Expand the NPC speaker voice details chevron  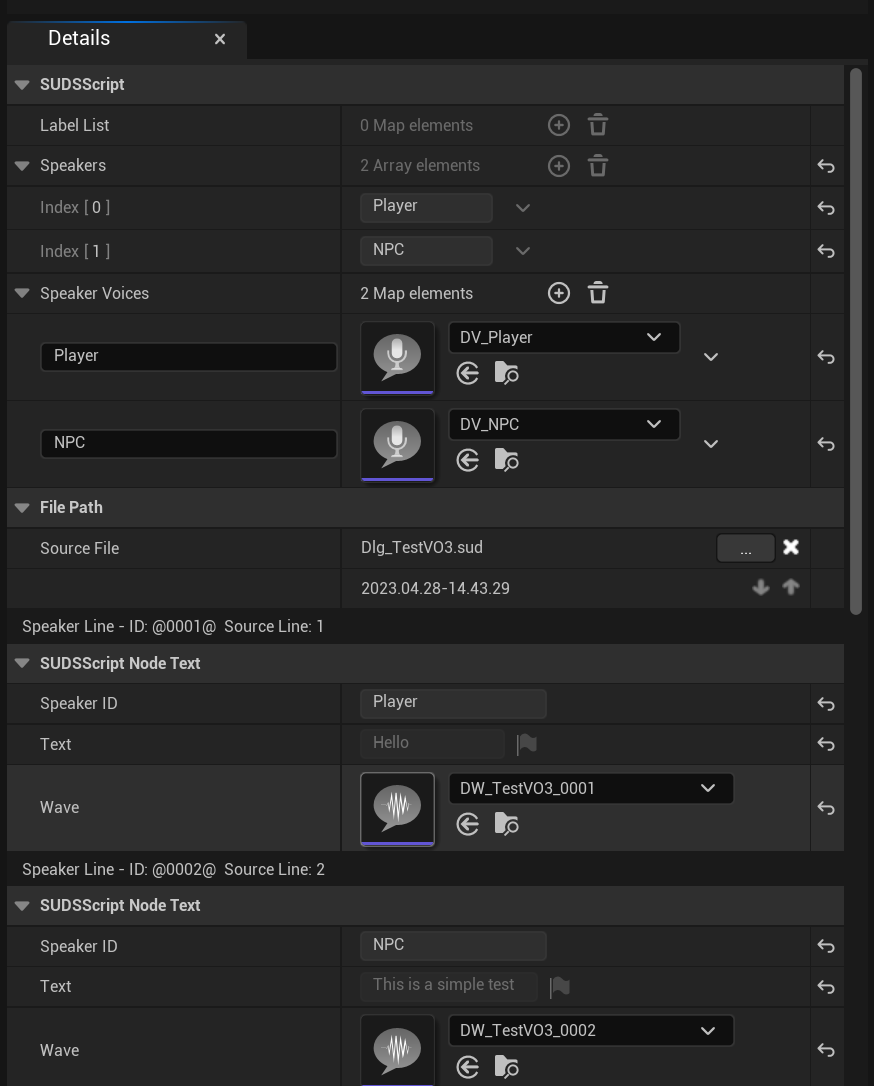pyautogui.click(x=710, y=443)
